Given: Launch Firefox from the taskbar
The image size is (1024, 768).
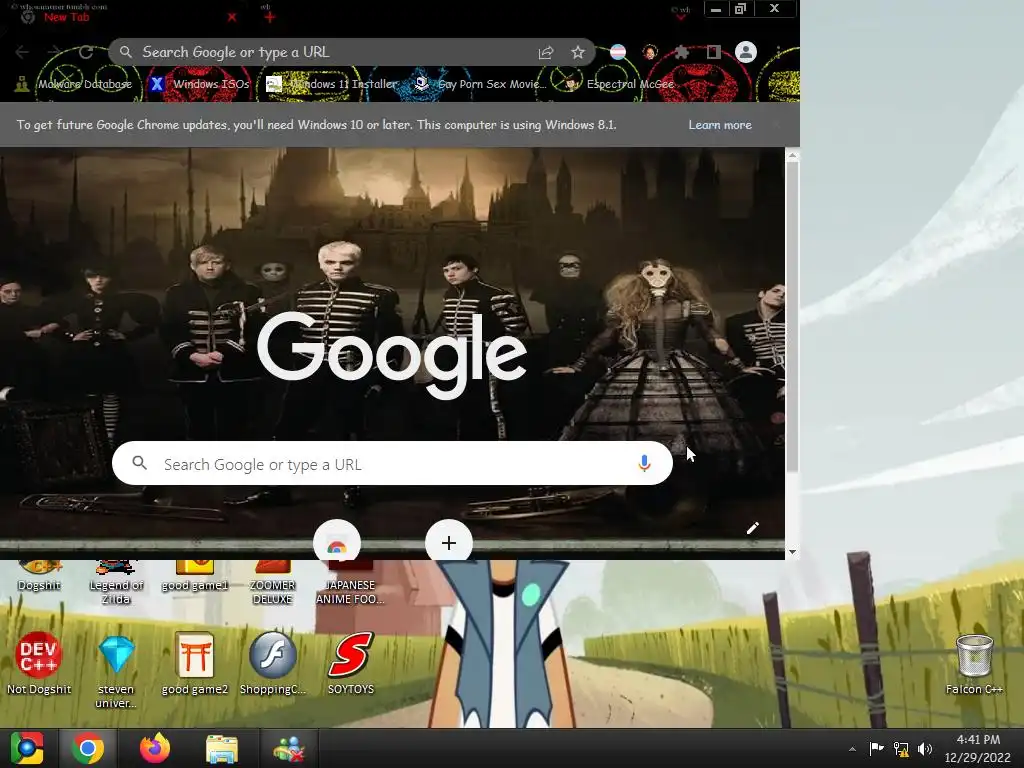Looking at the screenshot, I should tap(155, 748).
